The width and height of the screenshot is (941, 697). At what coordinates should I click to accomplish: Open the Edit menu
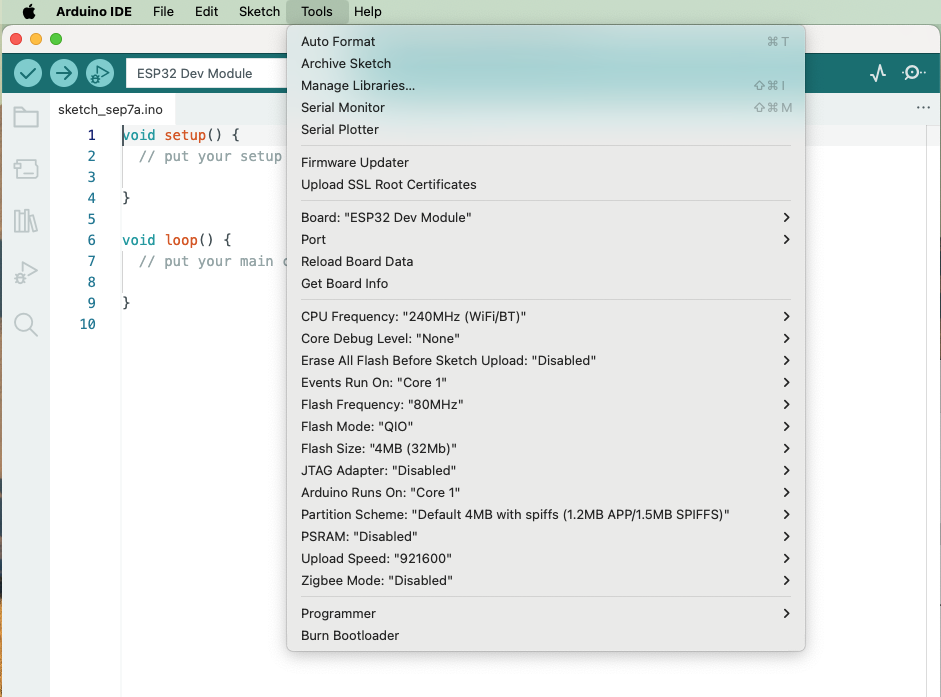pos(206,11)
